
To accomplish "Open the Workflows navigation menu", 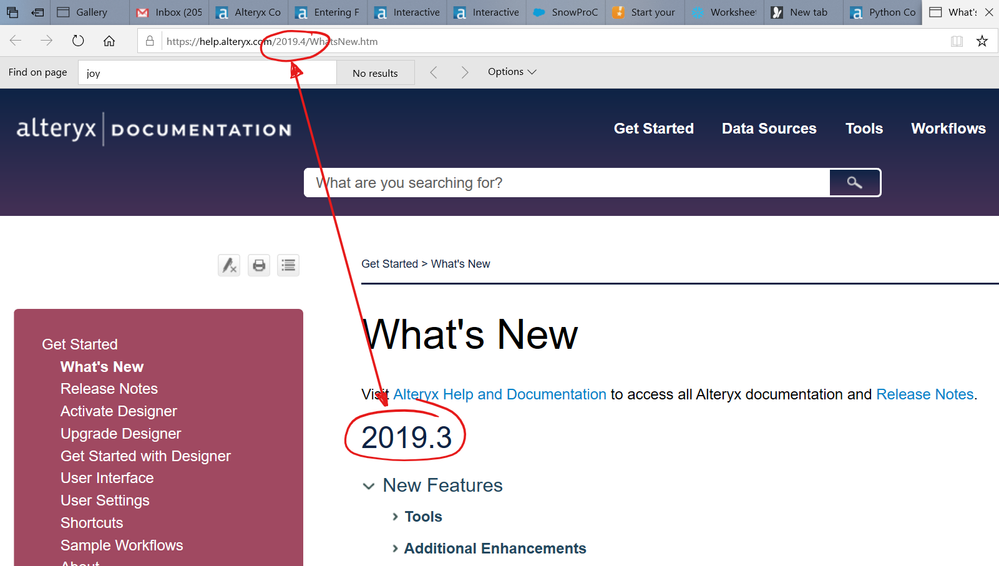I will (x=948, y=129).
